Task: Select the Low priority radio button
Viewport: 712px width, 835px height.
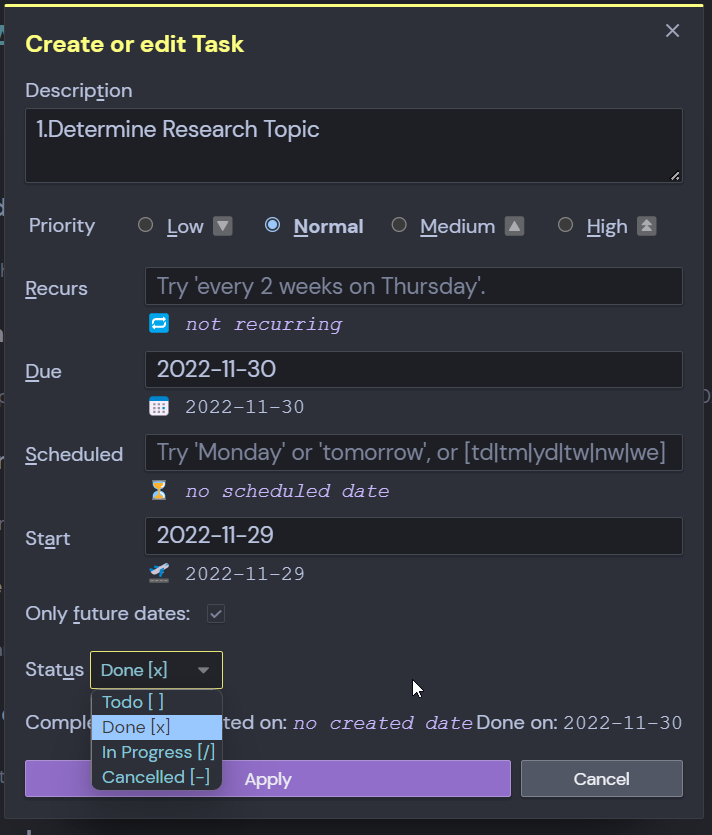Action: (144, 225)
